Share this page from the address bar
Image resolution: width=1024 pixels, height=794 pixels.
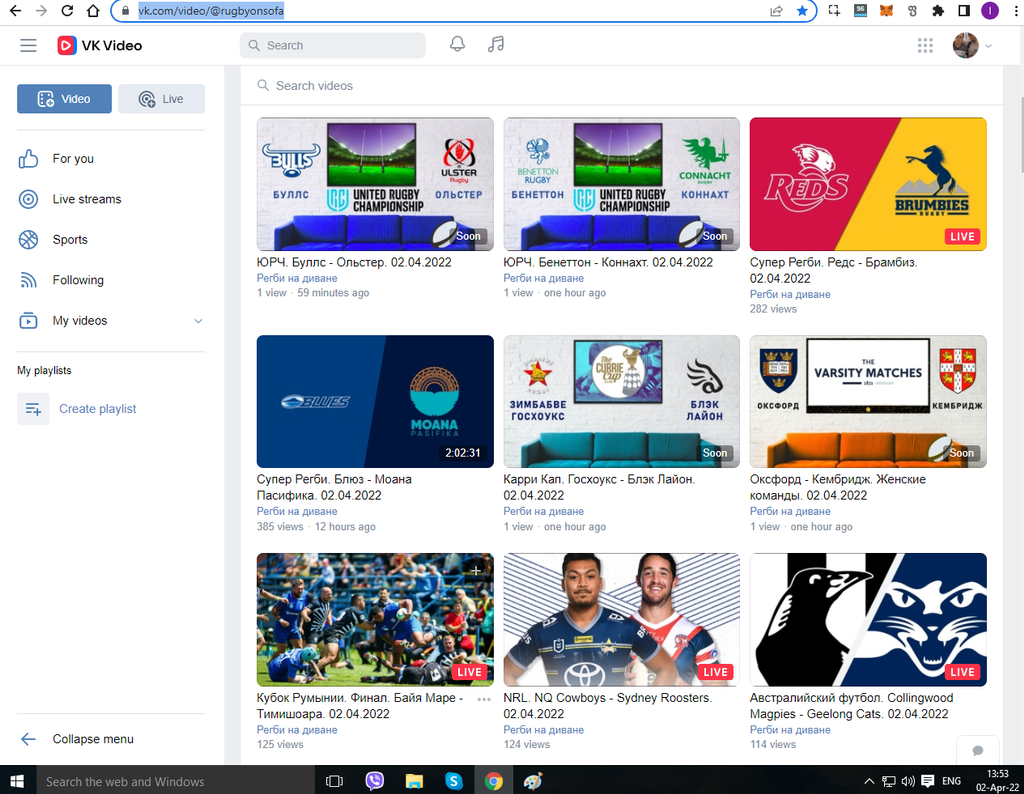776,10
